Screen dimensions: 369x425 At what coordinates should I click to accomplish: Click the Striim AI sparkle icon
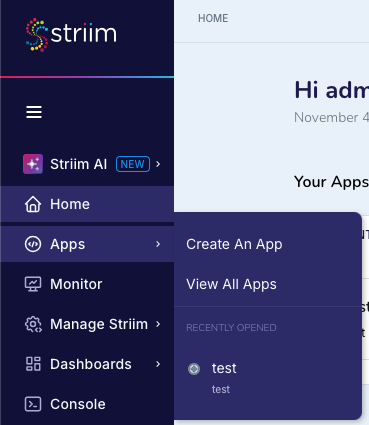(x=33, y=164)
